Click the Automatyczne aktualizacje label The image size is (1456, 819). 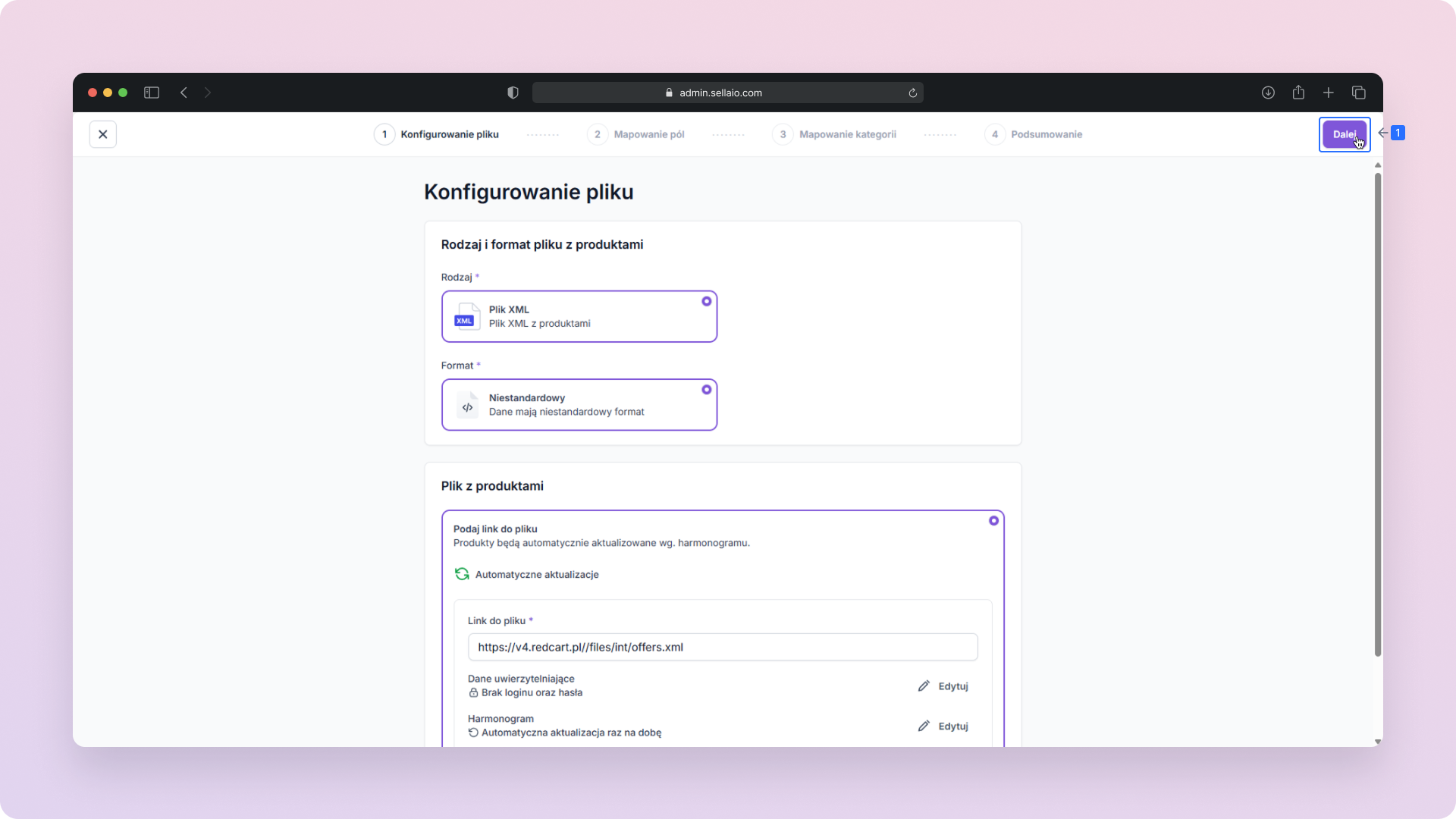(x=537, y=575)
